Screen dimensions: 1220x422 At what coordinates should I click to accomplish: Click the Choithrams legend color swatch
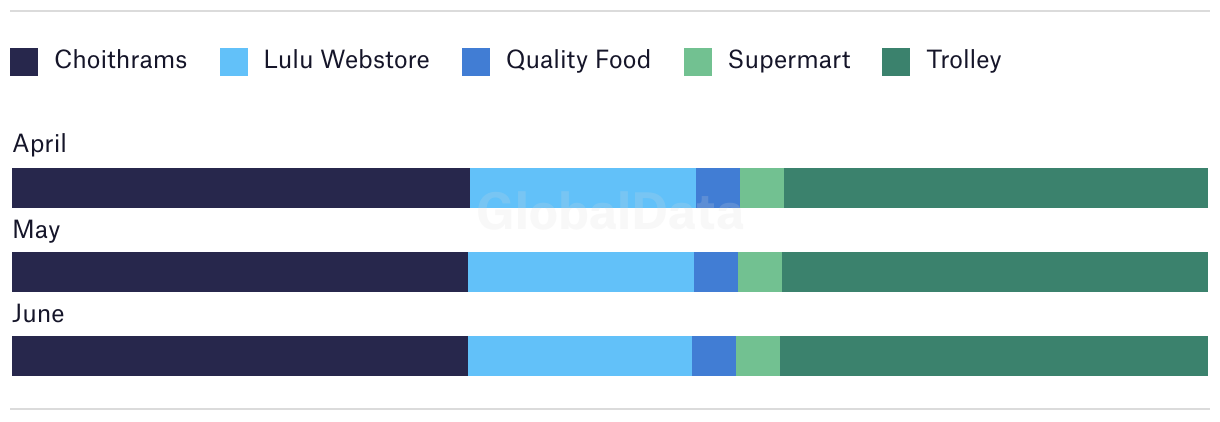[24, 62]
